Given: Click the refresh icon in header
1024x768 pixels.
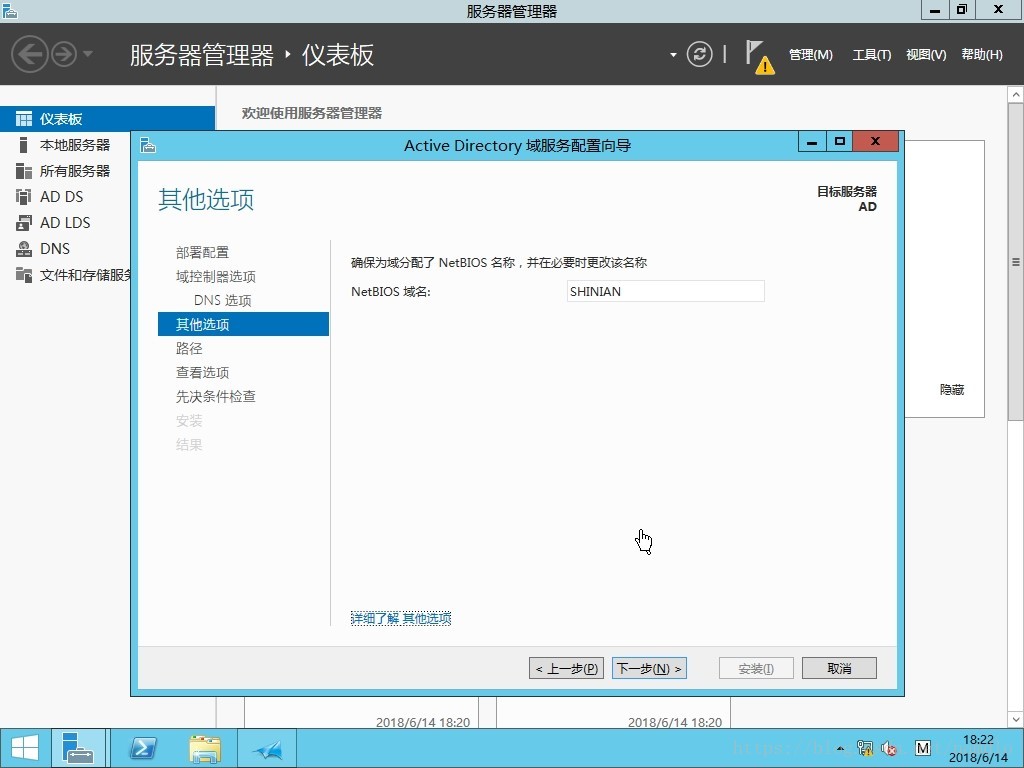Looking at the screenshot, I should point(699,54).
